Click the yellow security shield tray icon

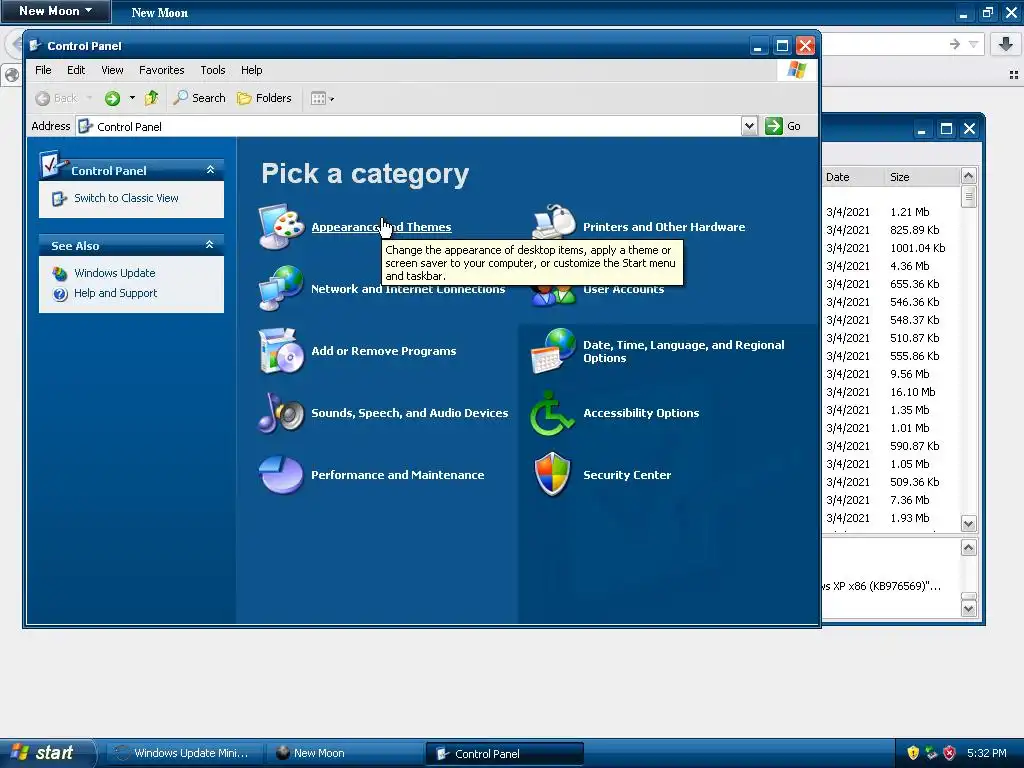(913, 753)
